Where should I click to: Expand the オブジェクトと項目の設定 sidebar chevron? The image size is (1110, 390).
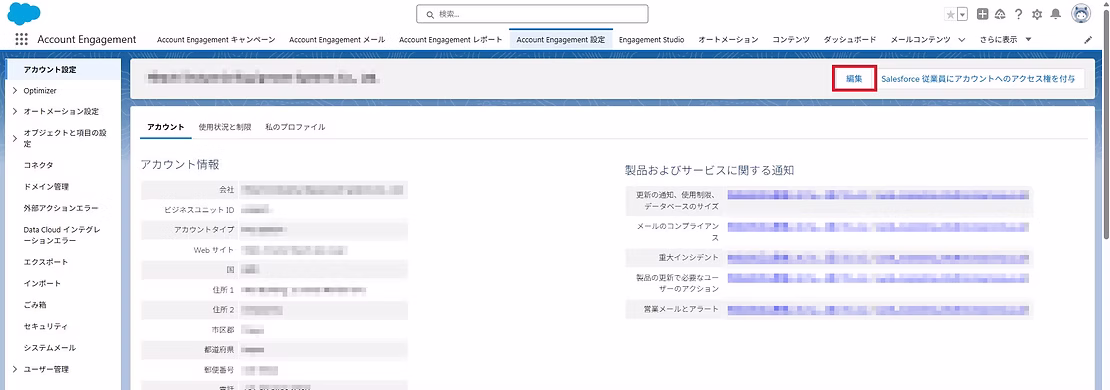pyautogui.click(x=14, y=138)
